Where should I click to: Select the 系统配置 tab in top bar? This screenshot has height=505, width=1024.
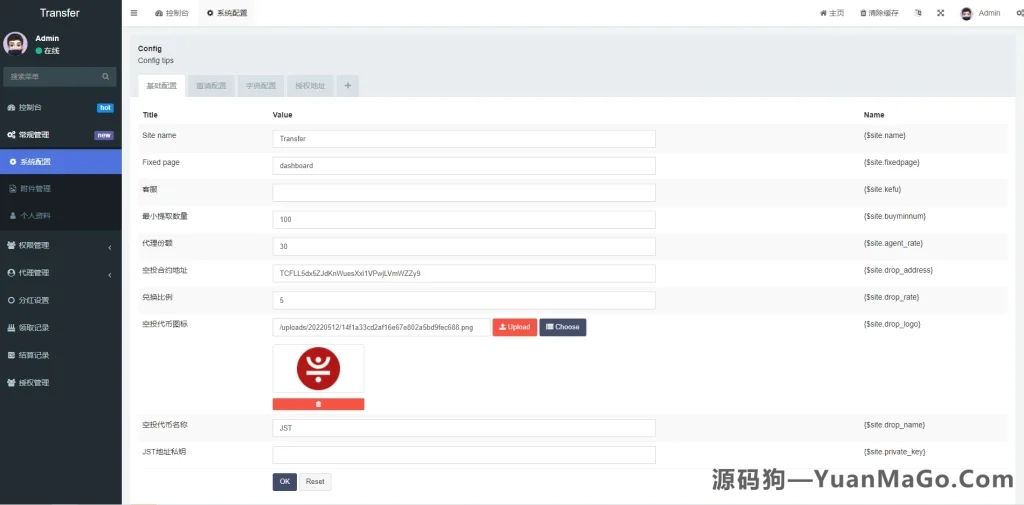point(227,13)
